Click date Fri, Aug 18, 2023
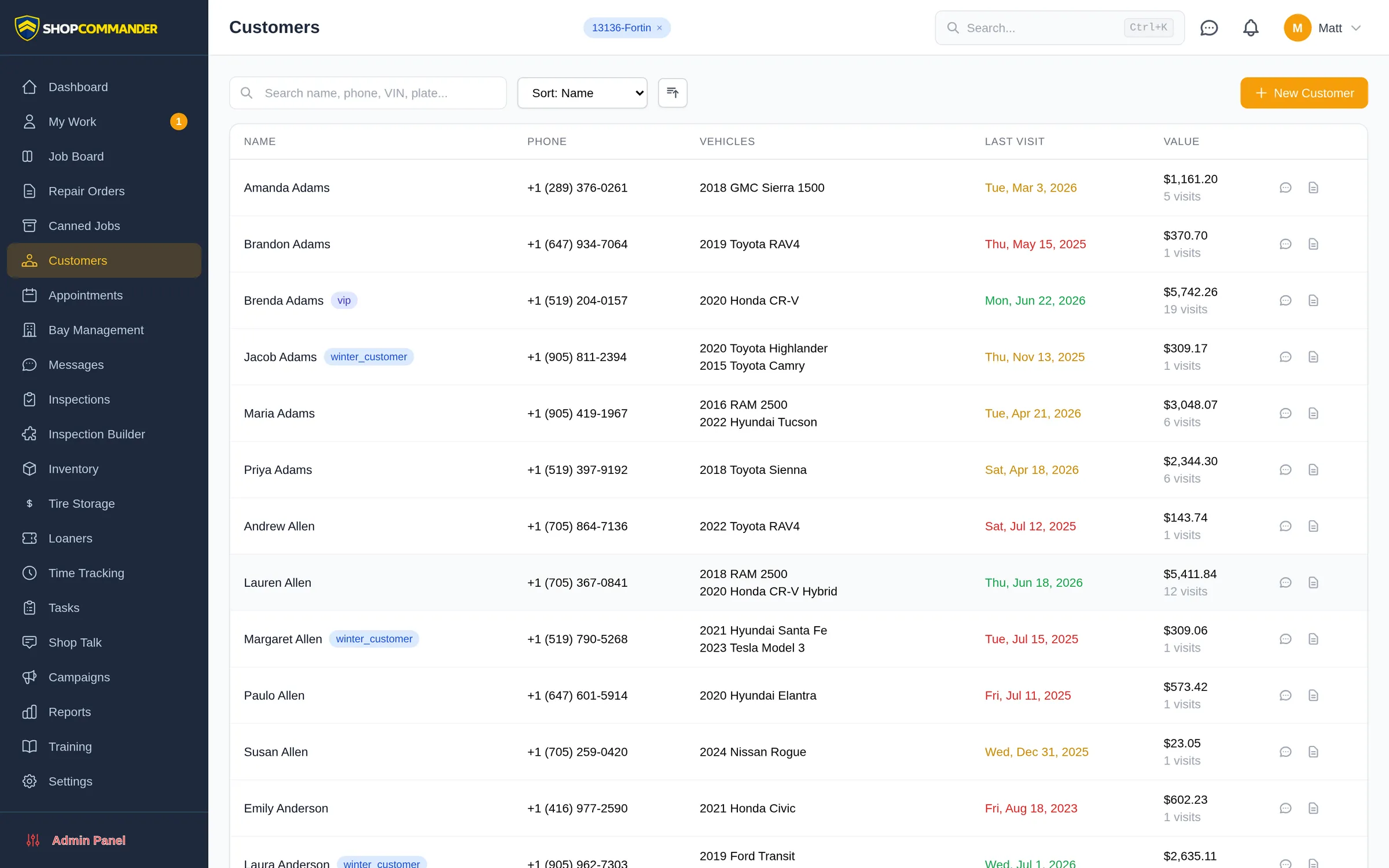 (1031, 808)
